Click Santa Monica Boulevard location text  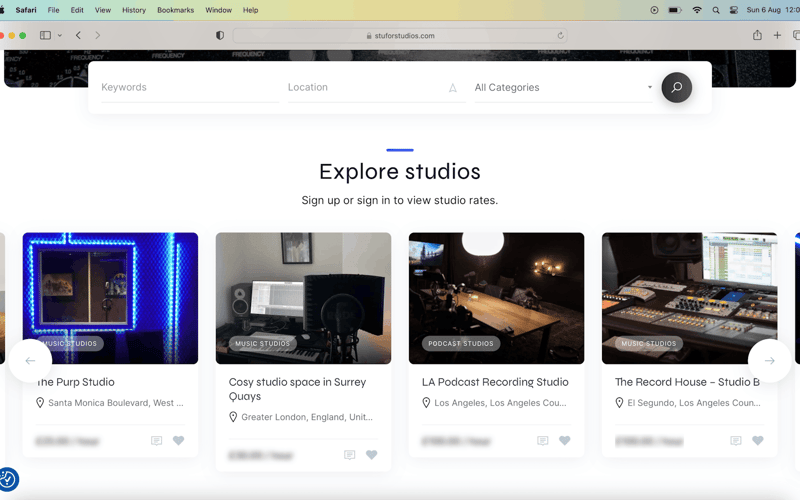point(116,403)
